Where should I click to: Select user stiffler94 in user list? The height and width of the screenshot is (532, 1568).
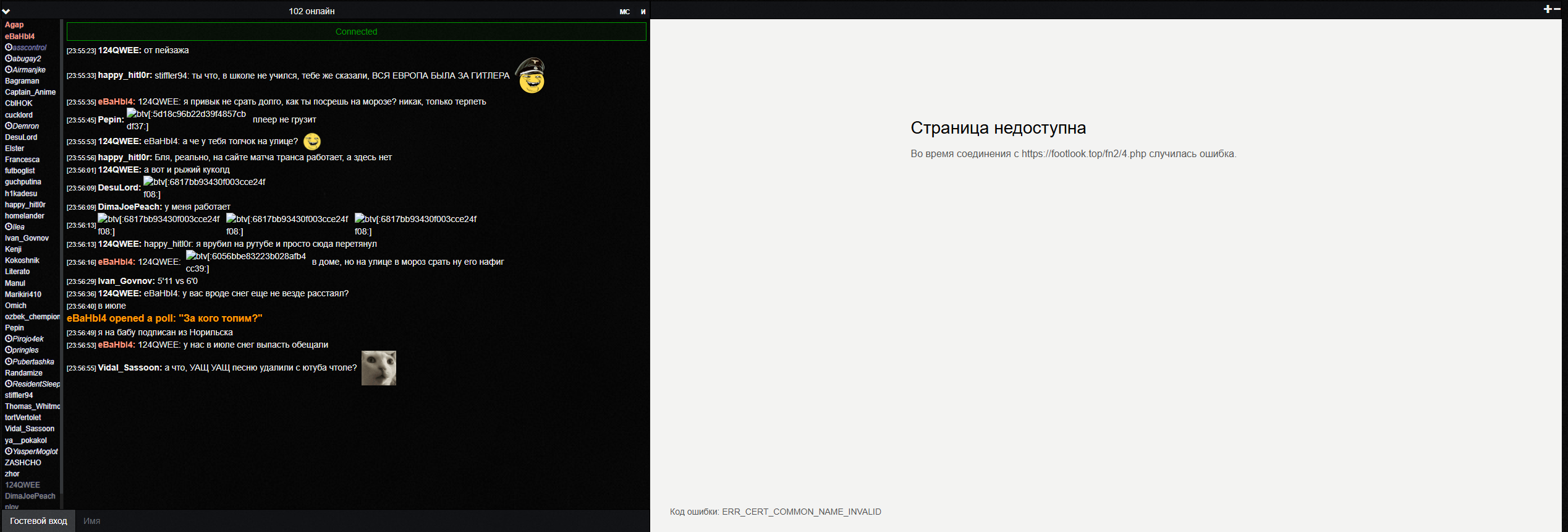[x=19, y=395]
